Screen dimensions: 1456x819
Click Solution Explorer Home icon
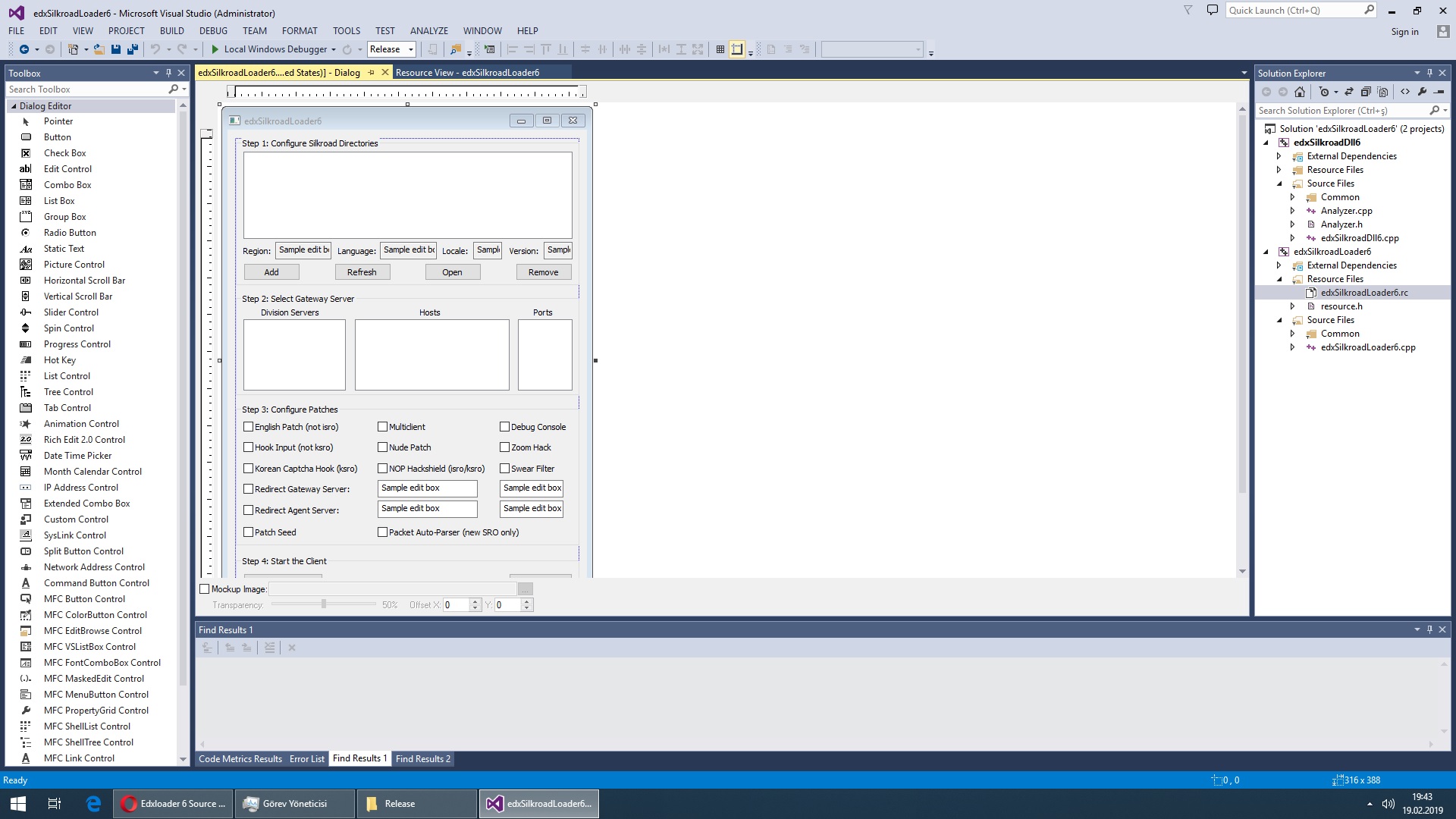1300,92
